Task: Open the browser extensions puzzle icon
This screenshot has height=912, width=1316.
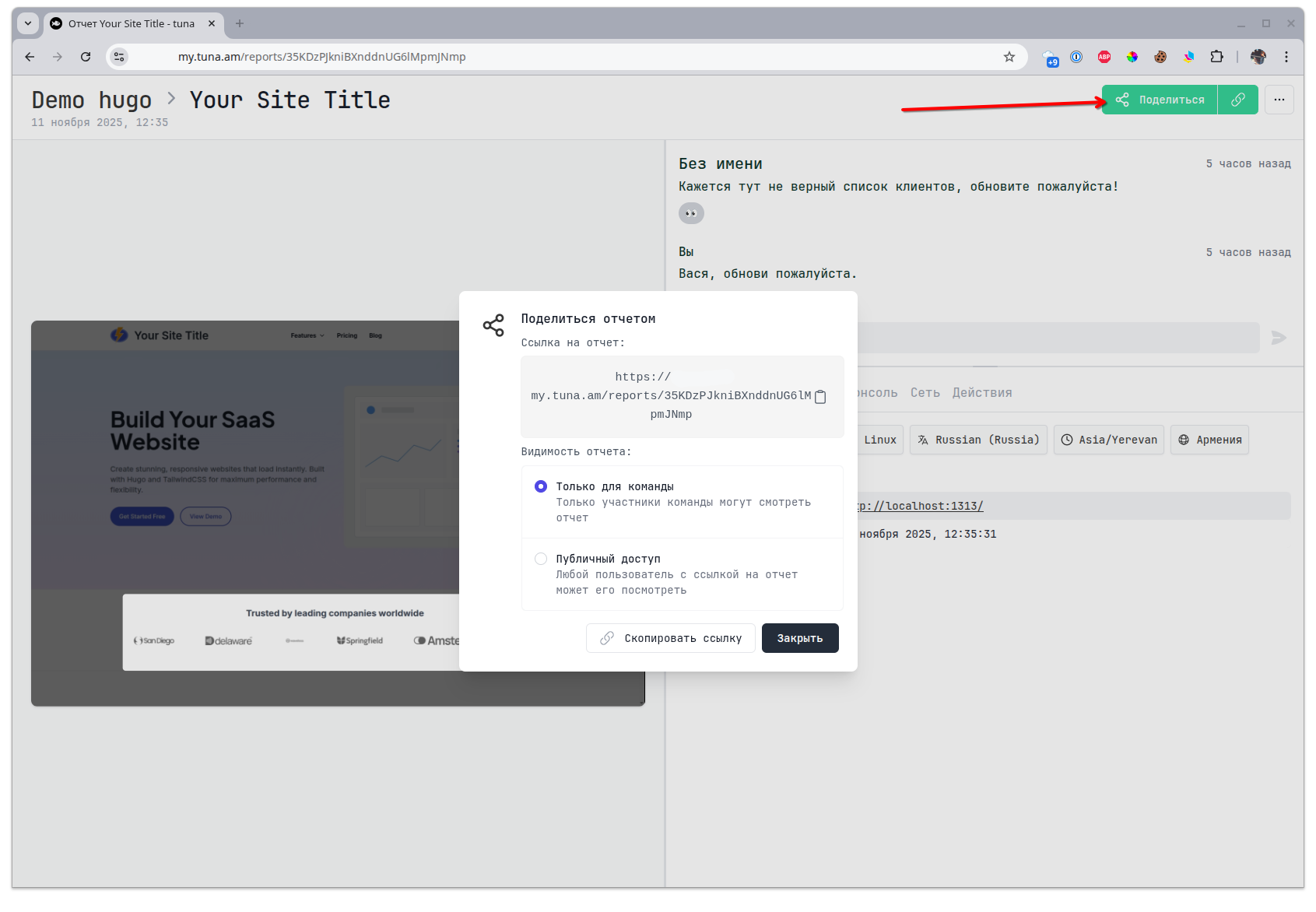Action: point(1216,57)
